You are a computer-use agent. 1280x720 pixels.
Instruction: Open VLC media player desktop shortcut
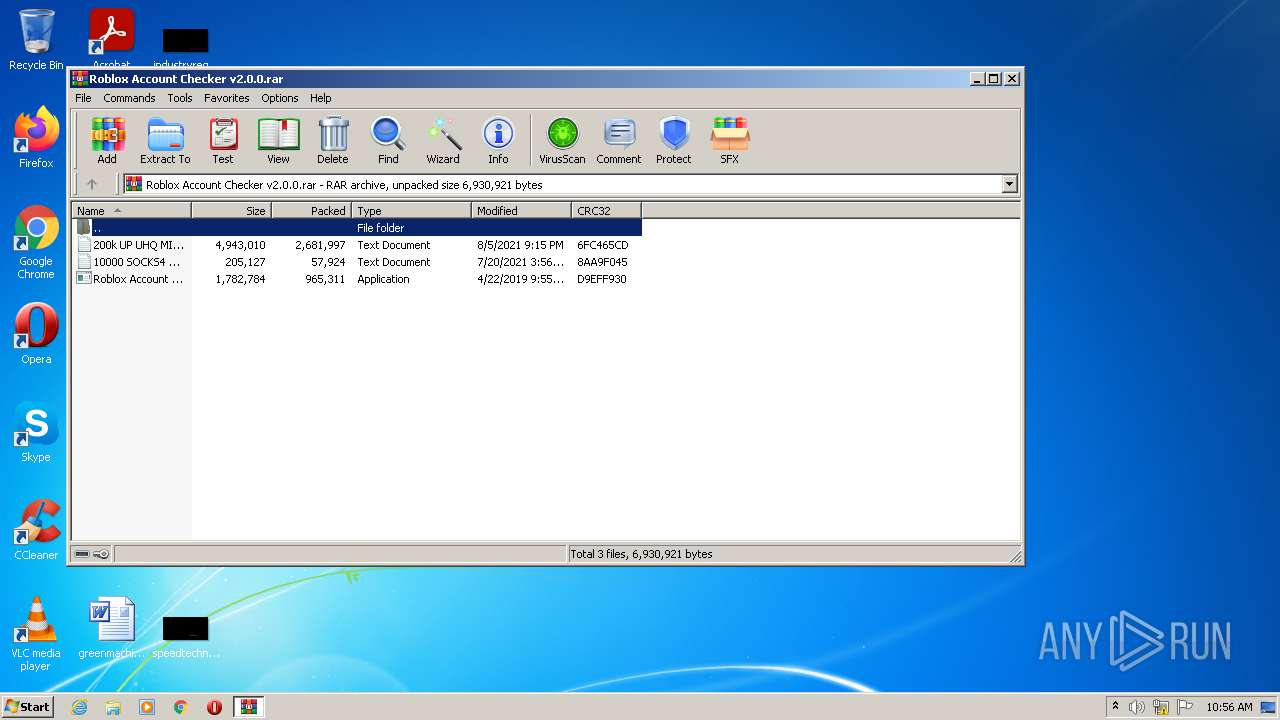click(x=36, y=634)
